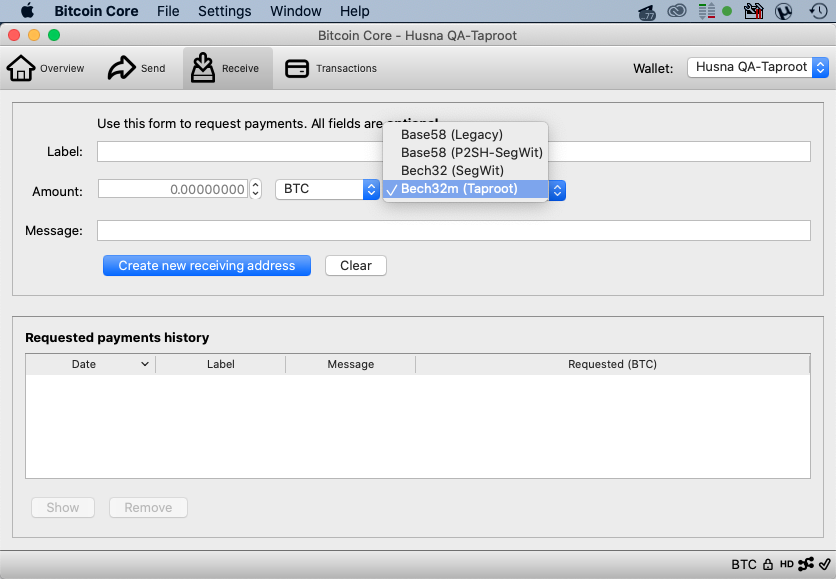Open the Apple menu
The width and height of the screenshot is (836, 579).
pos(27,11)
